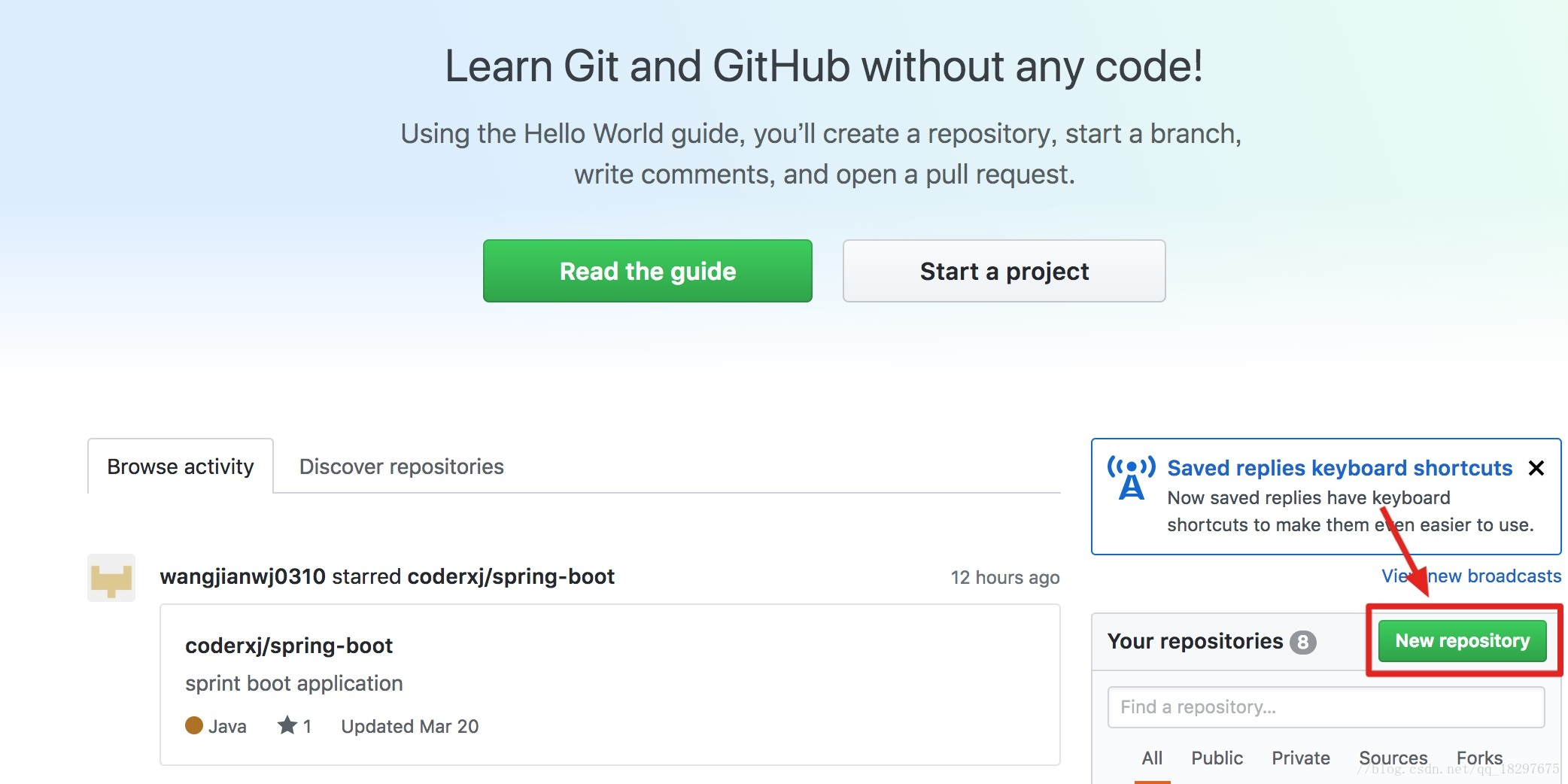This screenshot has width=1568, height=784.
Task: Click the broadcast antenna icon
Action: click(x=1131, y=479)
